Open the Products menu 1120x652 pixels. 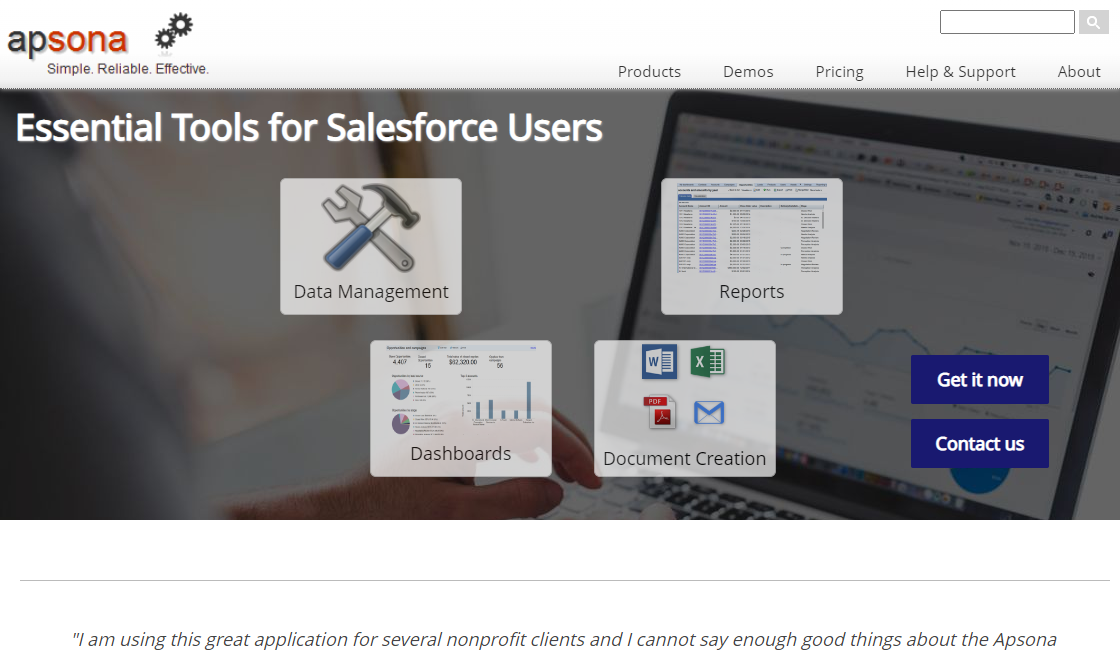[x=649, y=71]
